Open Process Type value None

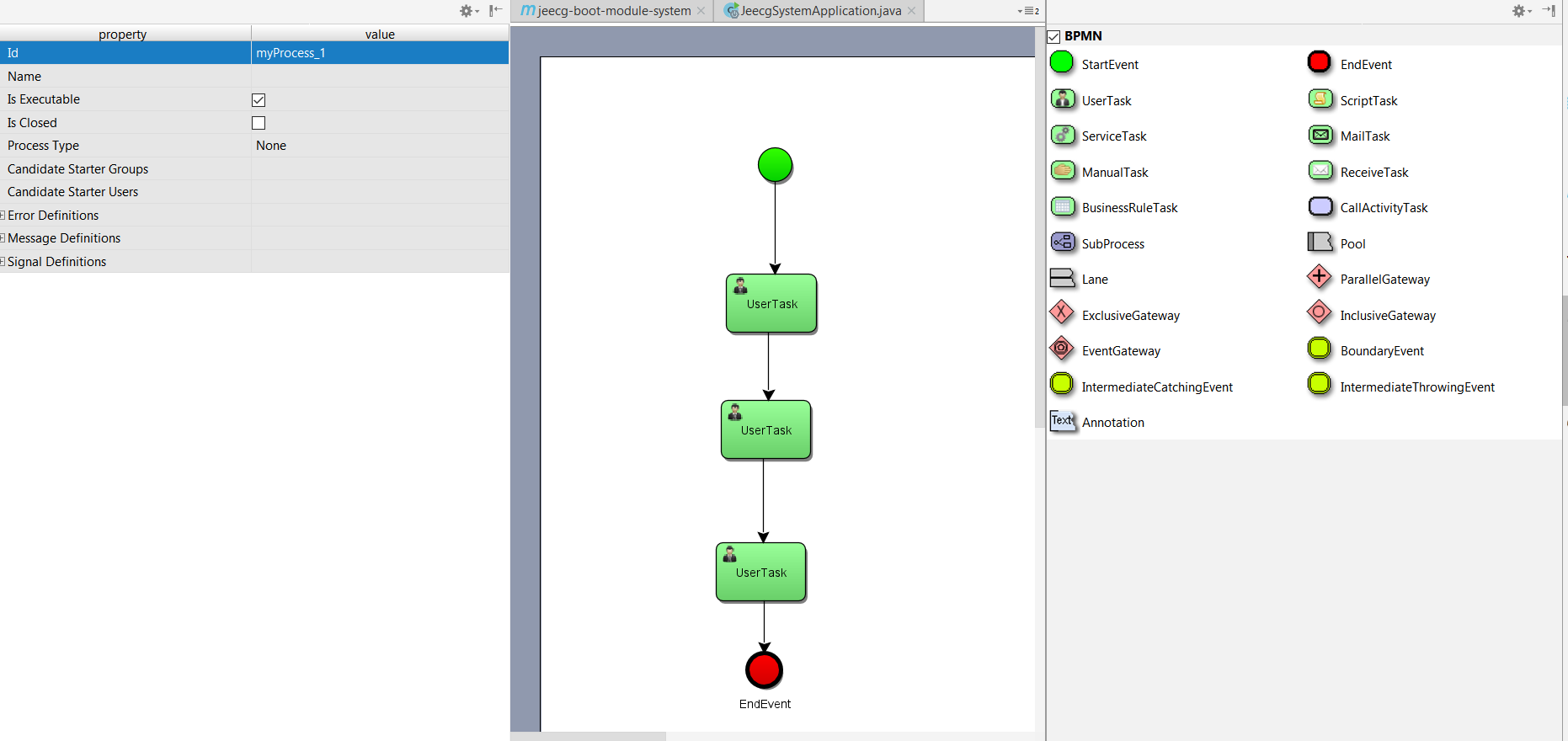click(x=380, y=146)
